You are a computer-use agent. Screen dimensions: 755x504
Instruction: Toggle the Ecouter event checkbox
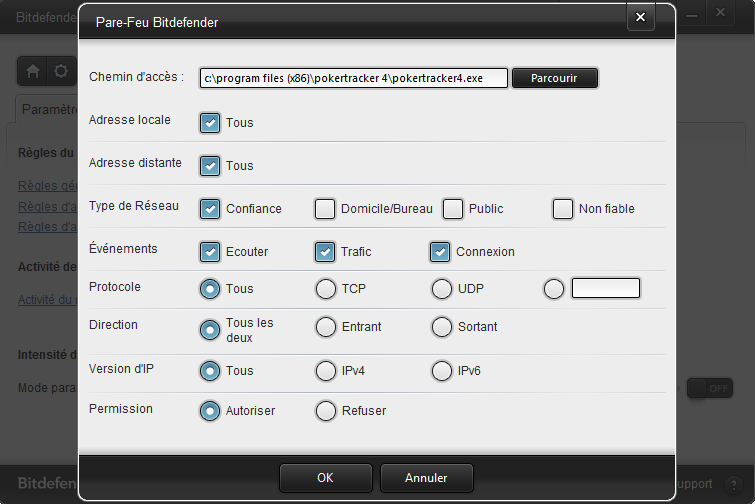(210, 252)
